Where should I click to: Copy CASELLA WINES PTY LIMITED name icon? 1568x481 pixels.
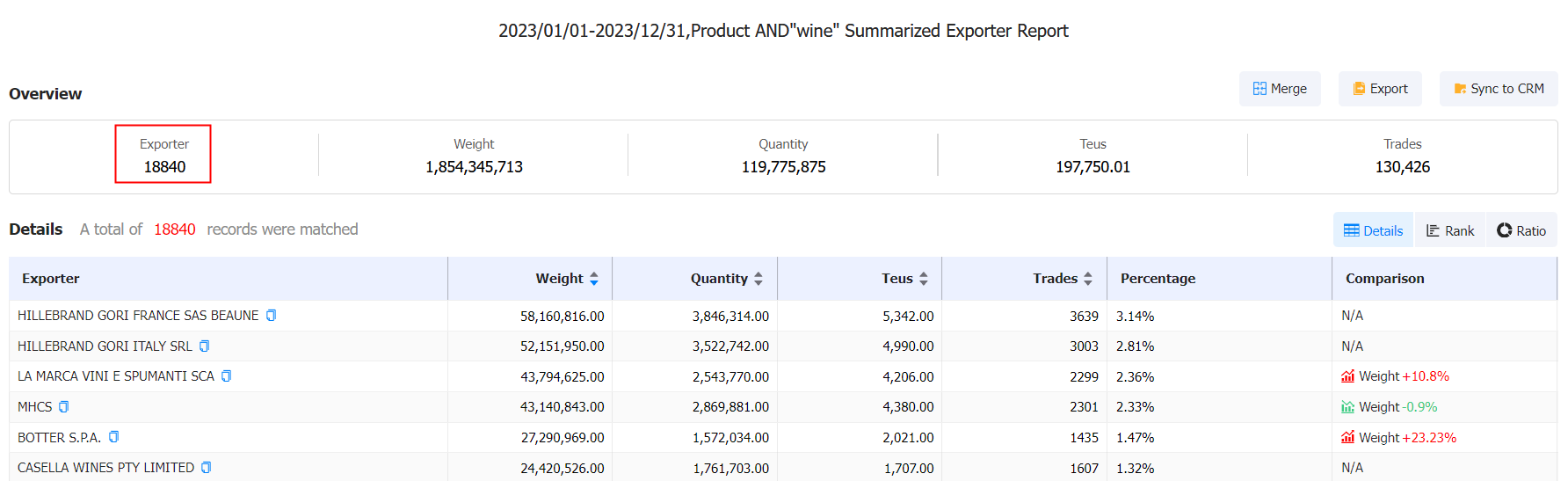pos(206,468)
